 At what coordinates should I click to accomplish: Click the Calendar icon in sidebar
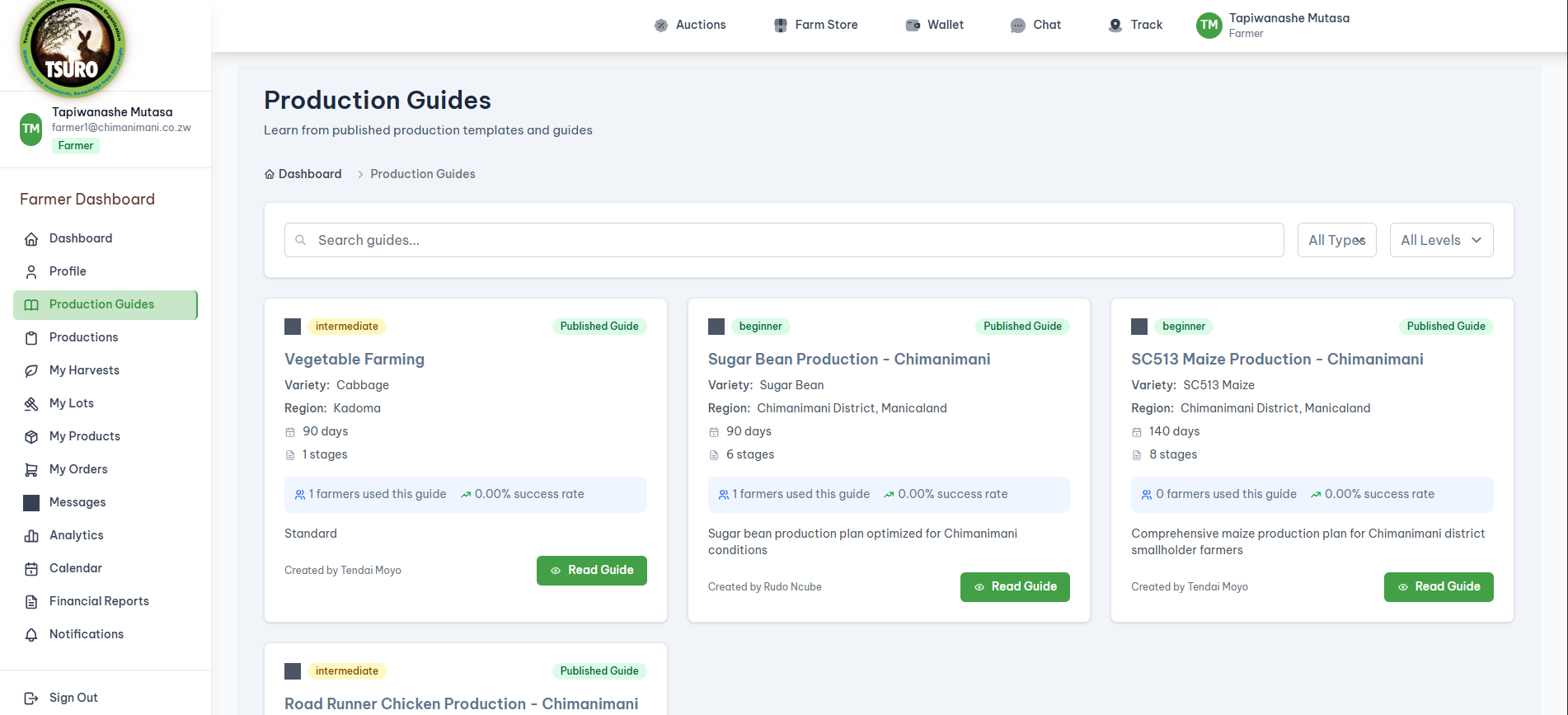click(31, 569)
